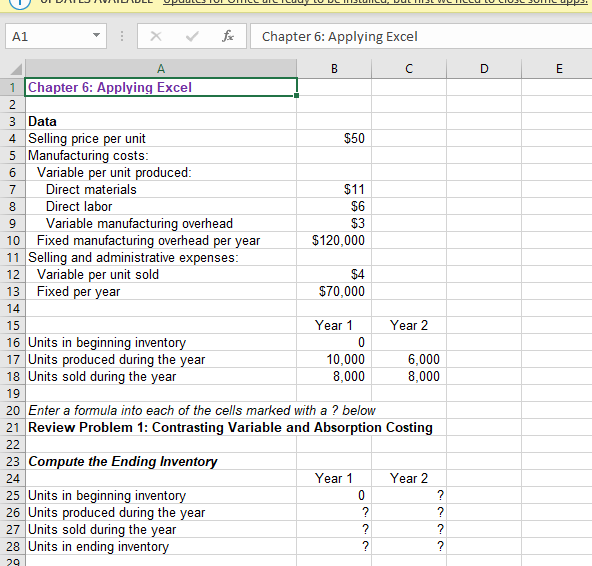
Task: Click 'Variable per unit produced:' cell
Action: [x=161, y=172]
